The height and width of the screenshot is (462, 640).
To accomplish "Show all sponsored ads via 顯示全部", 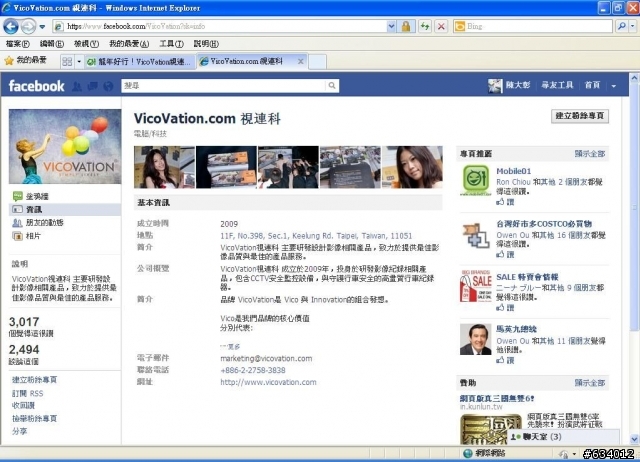I will point(590,383).
